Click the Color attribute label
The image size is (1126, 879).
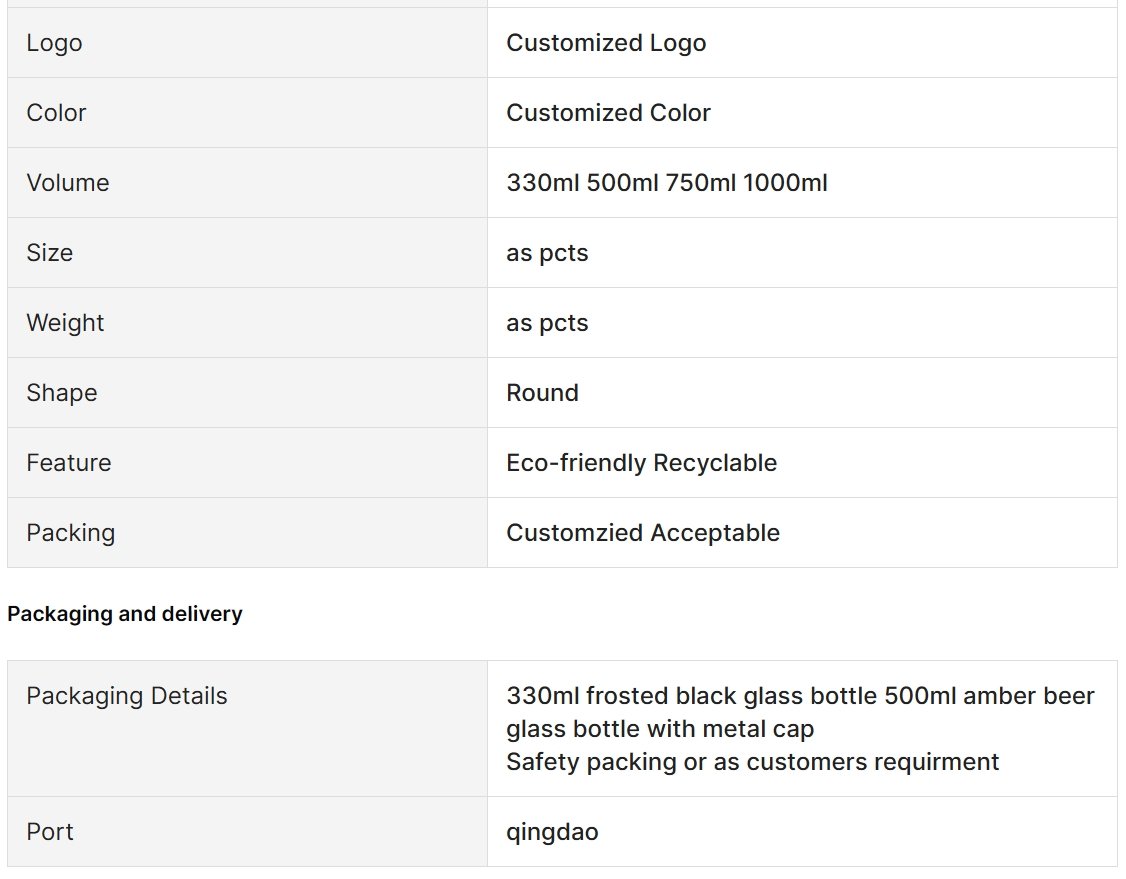[56, 113]
